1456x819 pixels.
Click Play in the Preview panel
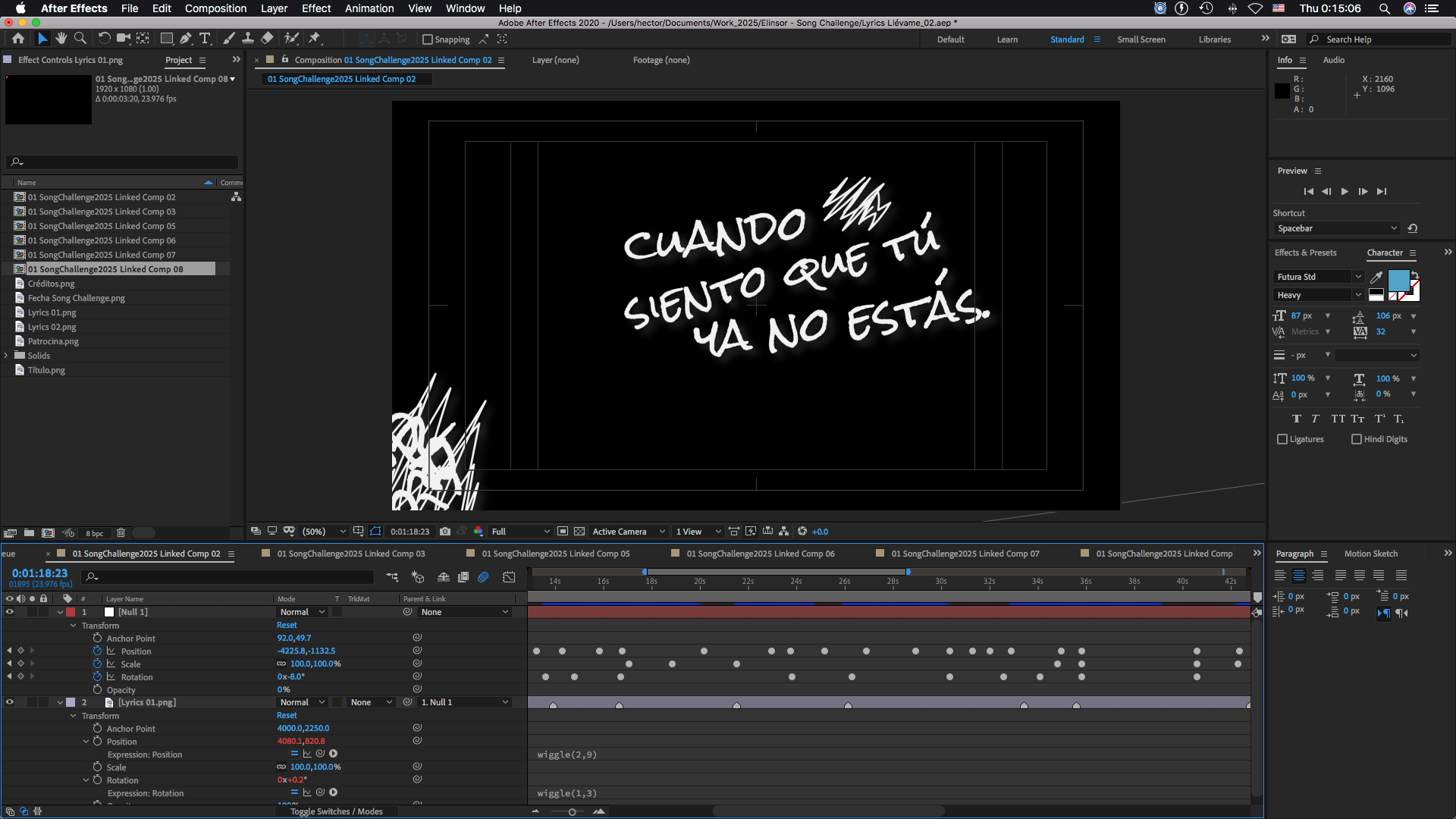(1345, 192)
